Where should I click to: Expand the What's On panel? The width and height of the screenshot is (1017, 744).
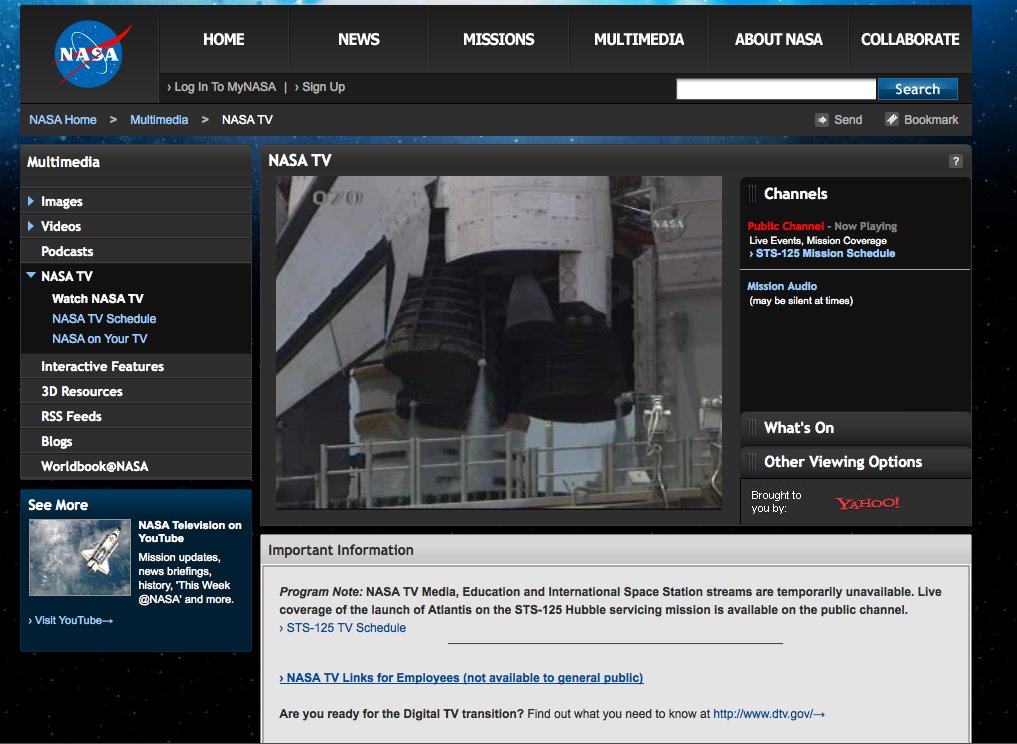tap(798, 428)
